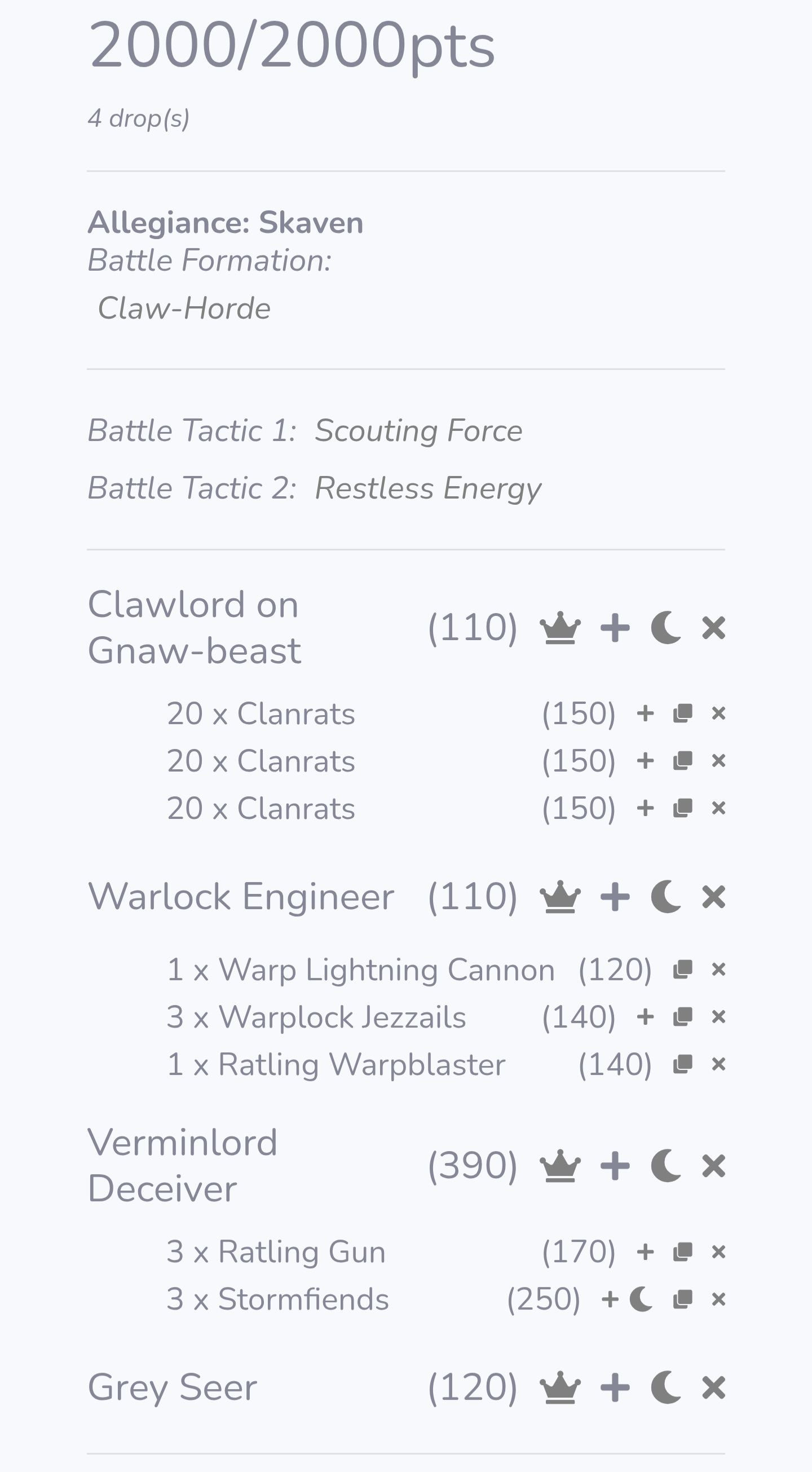The image size is (812, 1472).
Task: Toggle moon icon for Clawlord on Gnaw-beast
Action: 666,628
